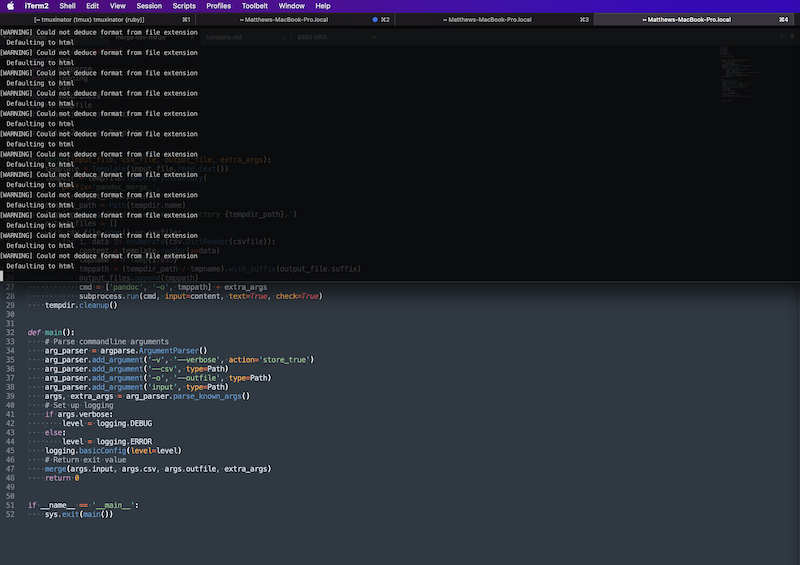This screenshot has height=565, width=800.
Task: Open the Scripts menu
Action: click(184, 6)
